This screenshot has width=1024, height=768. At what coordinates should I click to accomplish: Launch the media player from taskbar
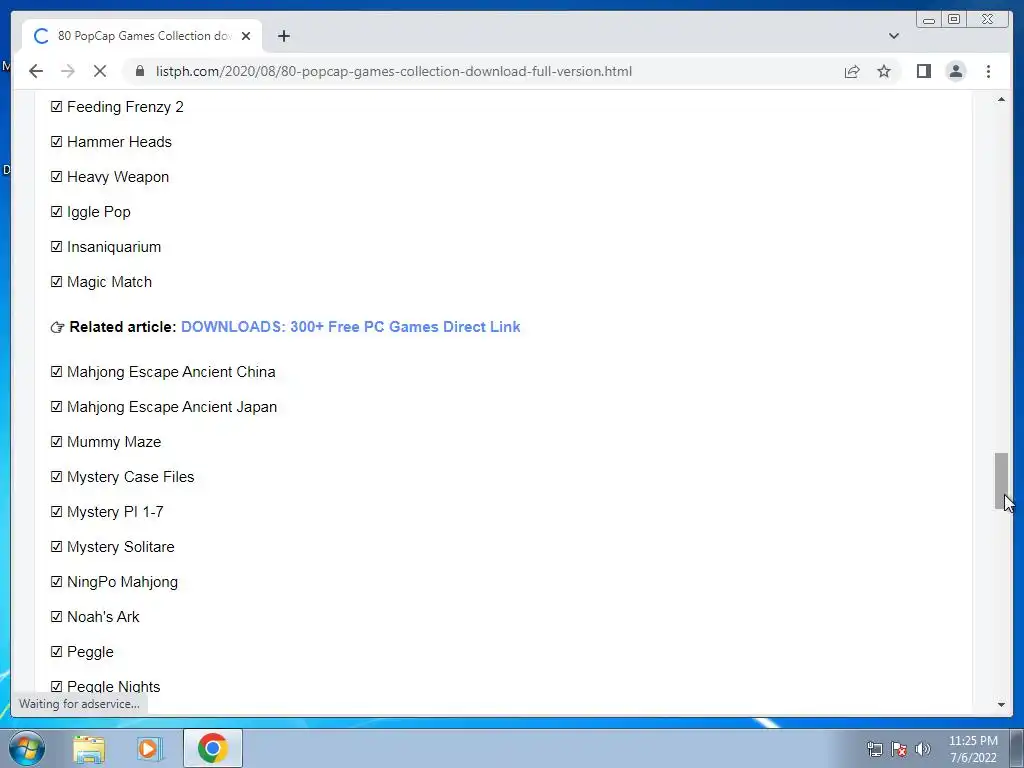[148, 749]
